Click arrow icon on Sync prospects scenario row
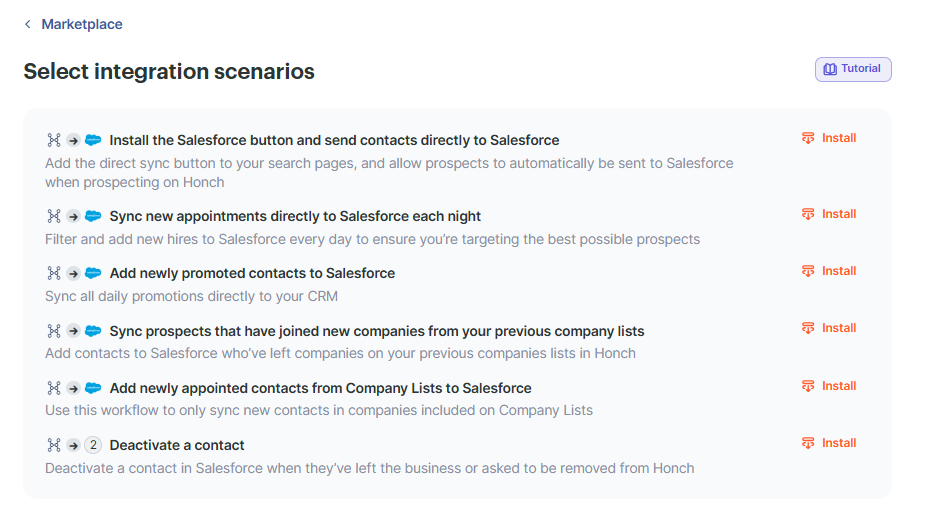This screenshot has height=511, width=933. (x=73, y=331)
